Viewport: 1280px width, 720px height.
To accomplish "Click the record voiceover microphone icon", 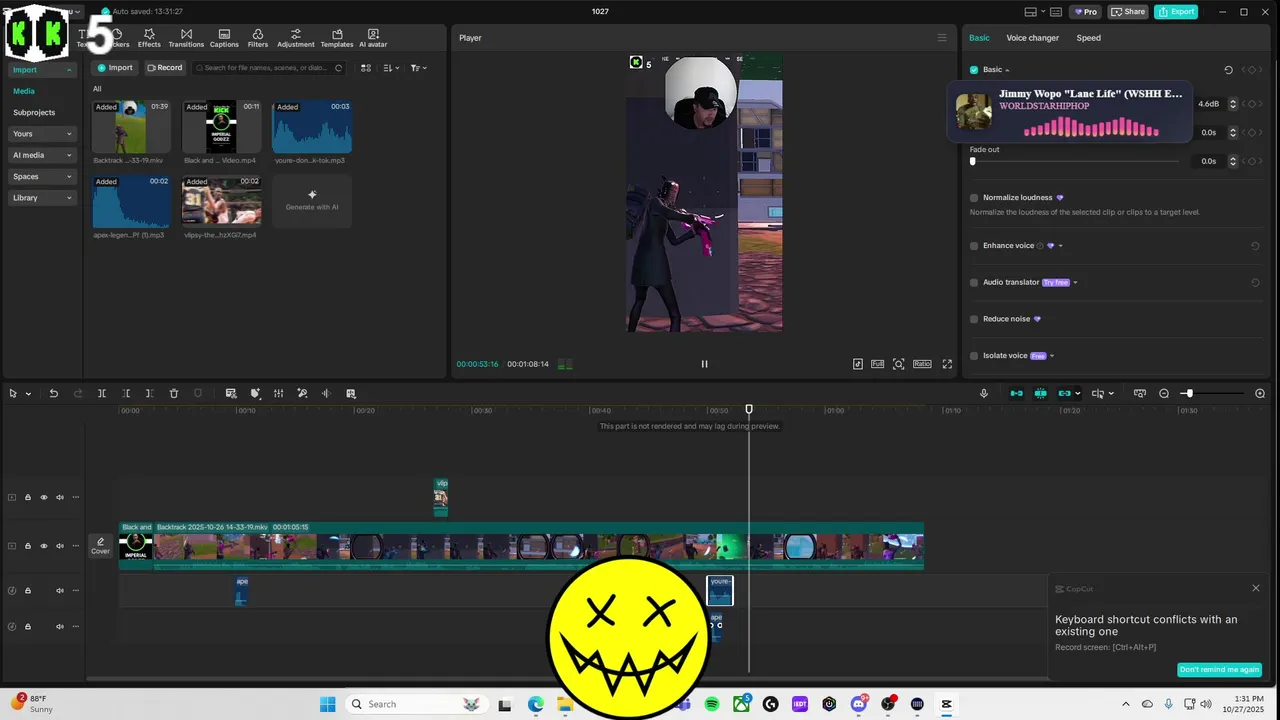I will pos(984,393).
